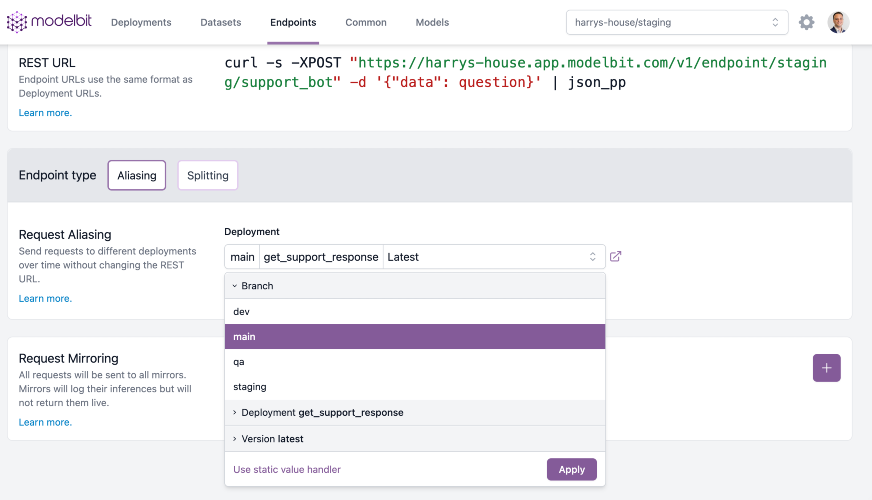Add a request mirror with plus button
Screen dimensions: 872x500
point(826,368)
